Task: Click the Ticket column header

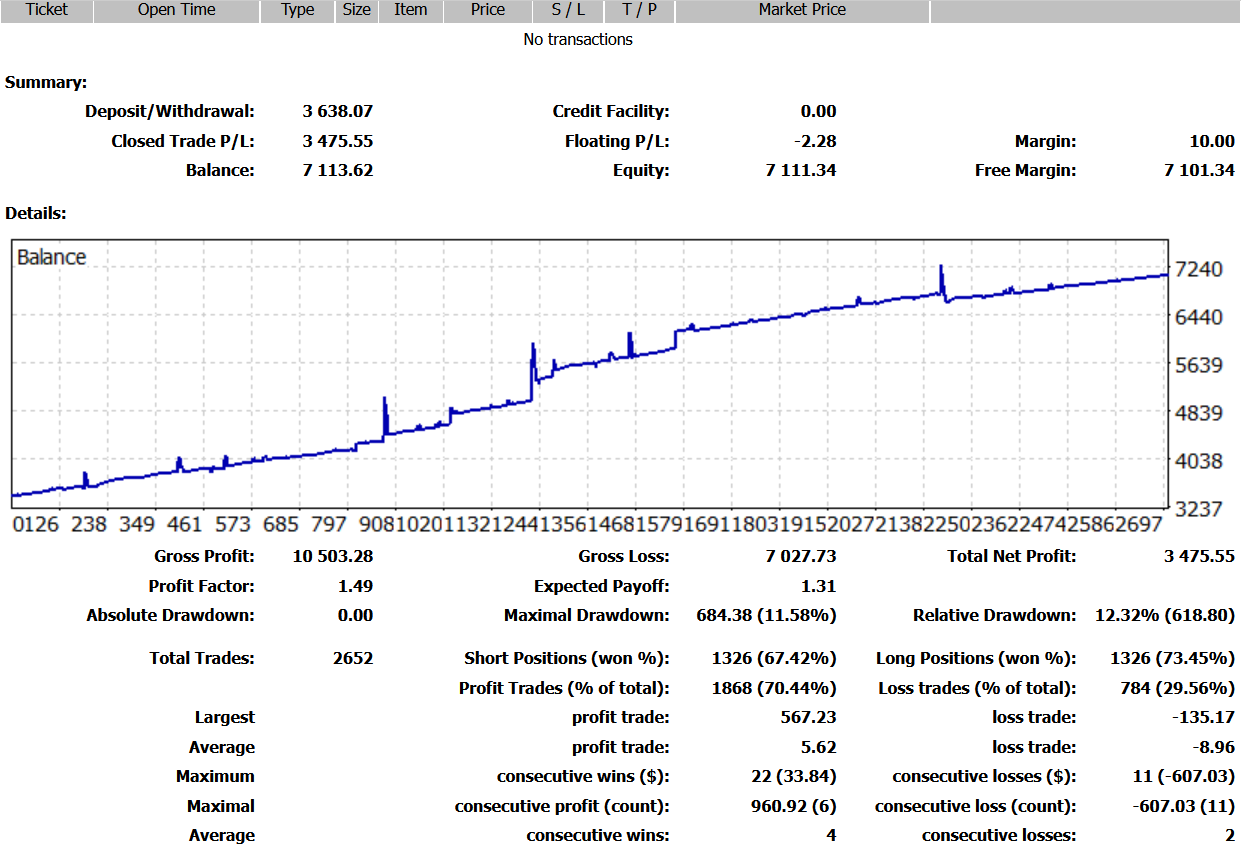Action: [47, 11]
